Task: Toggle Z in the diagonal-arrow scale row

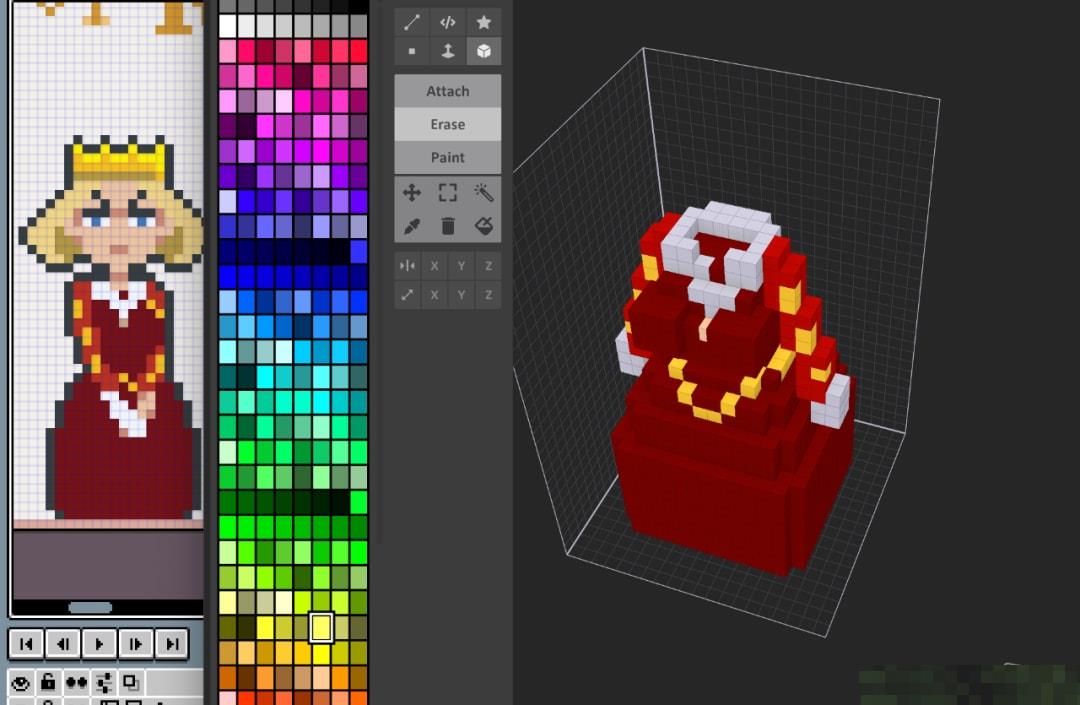Action: pyautogui.click(x=488, y=295)
